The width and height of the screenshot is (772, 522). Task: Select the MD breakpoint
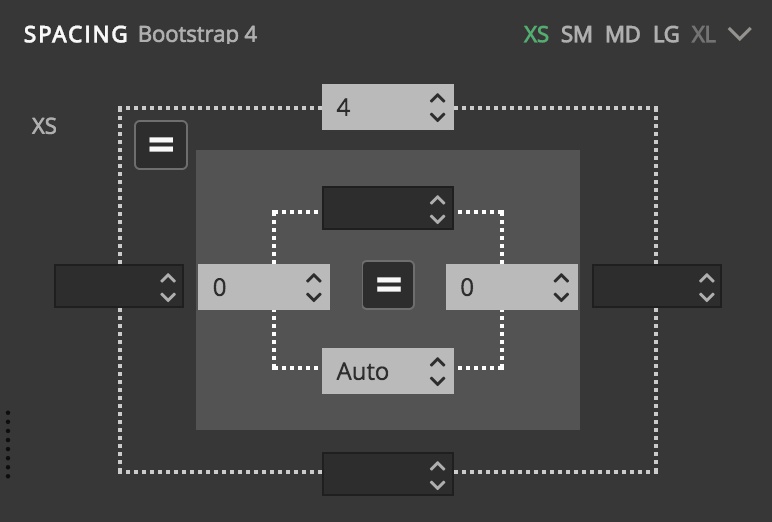(622, 34)
